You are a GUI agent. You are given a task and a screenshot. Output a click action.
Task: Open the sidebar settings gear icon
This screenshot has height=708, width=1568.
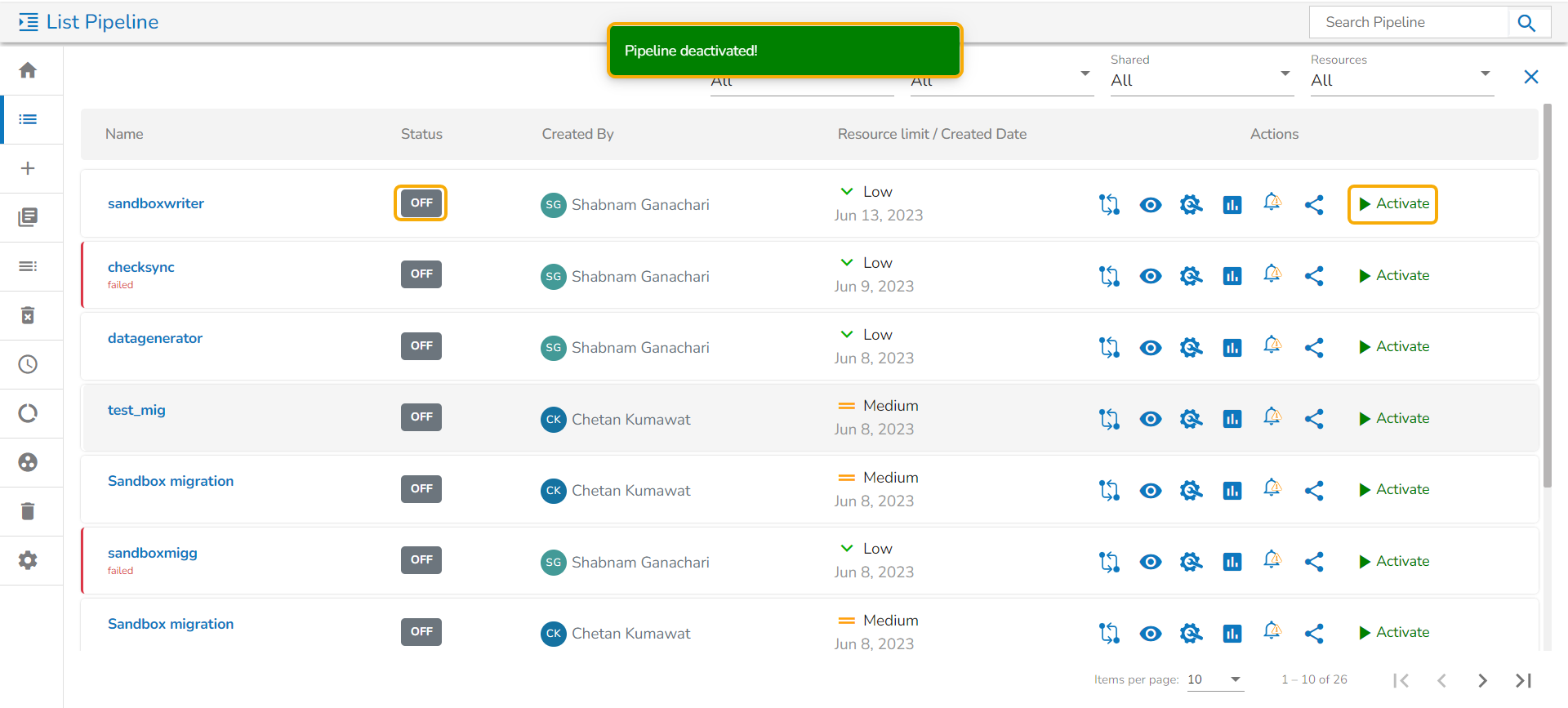point(28,560)
